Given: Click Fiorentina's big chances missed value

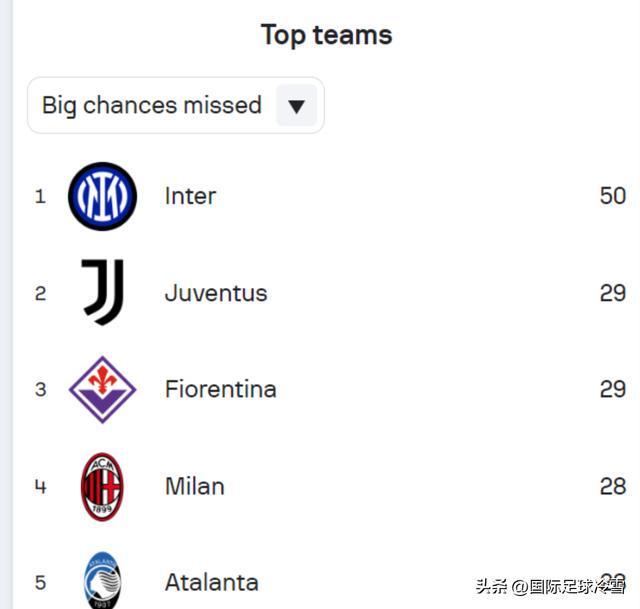Looking at the screenshot, I should click(x=612, y=389).
